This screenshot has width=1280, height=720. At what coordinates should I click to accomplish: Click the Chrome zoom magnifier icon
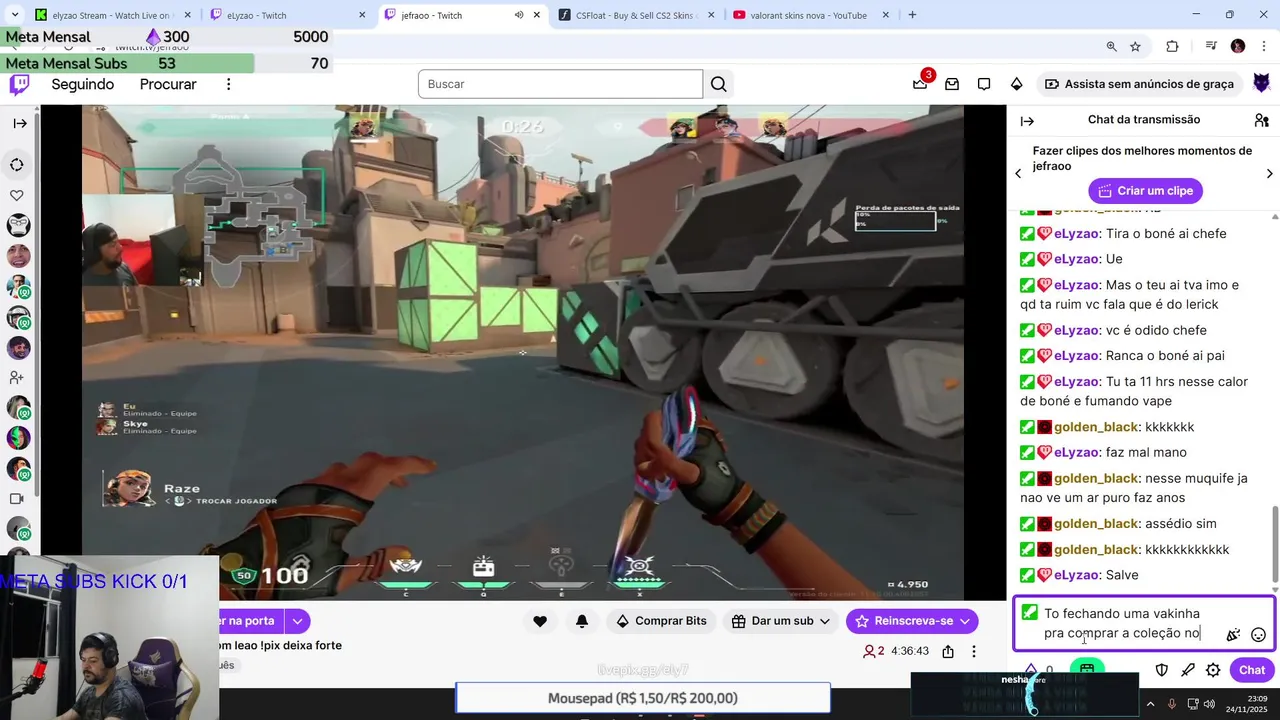coord(1111,46)
